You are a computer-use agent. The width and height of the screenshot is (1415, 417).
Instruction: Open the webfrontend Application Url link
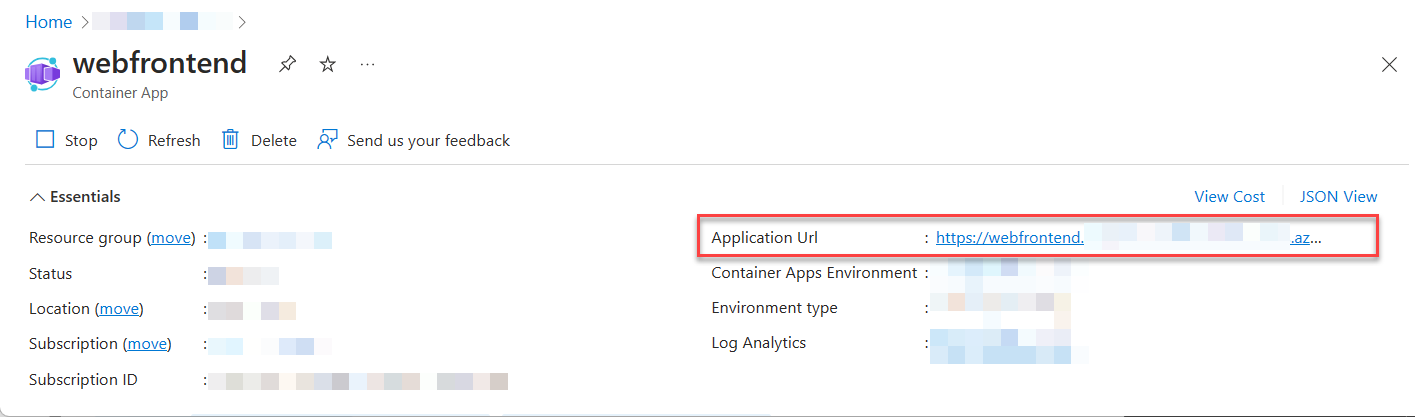pos(1128,238)
